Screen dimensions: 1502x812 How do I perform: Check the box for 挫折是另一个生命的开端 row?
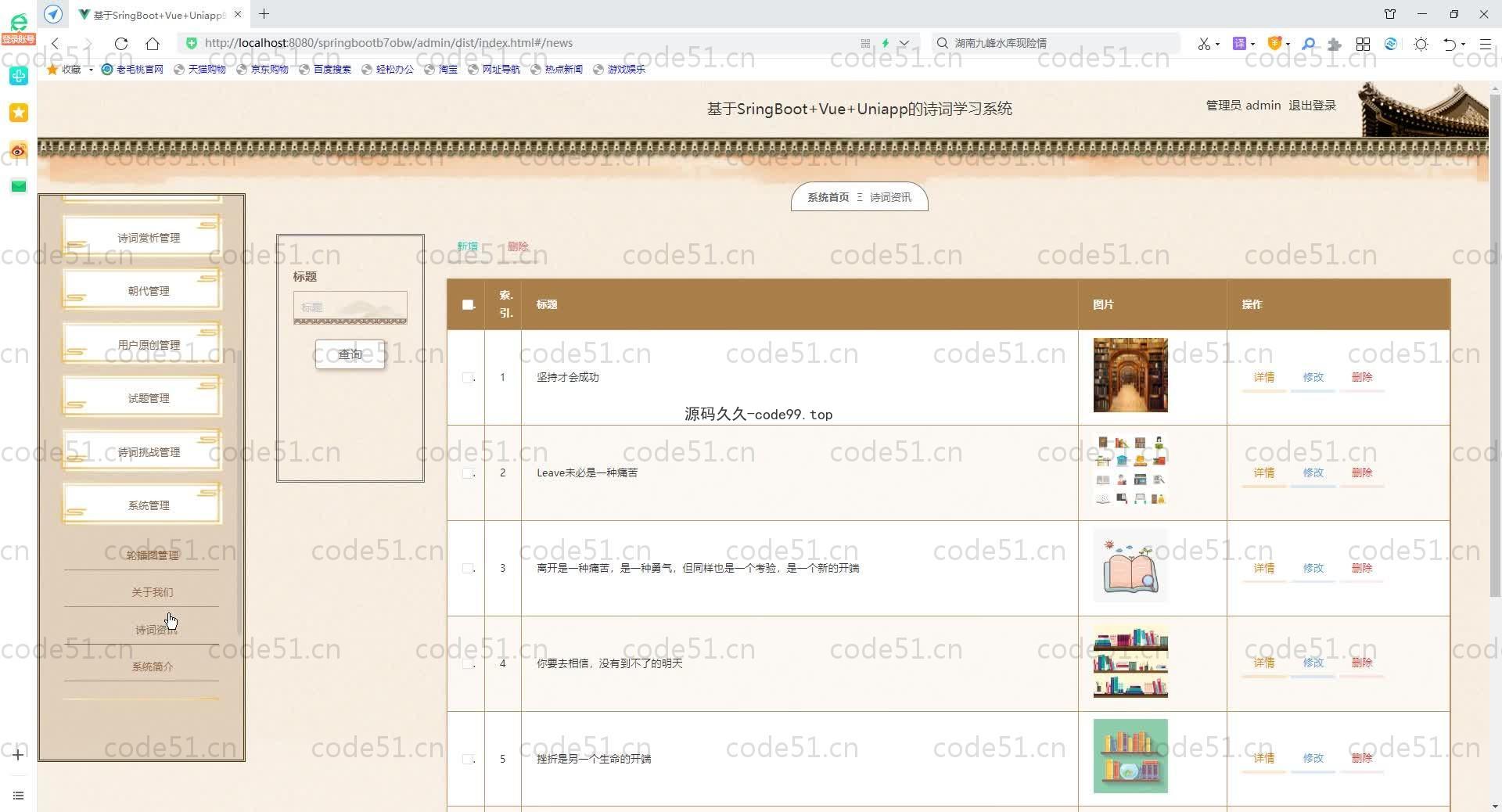(x=468, y=760)
